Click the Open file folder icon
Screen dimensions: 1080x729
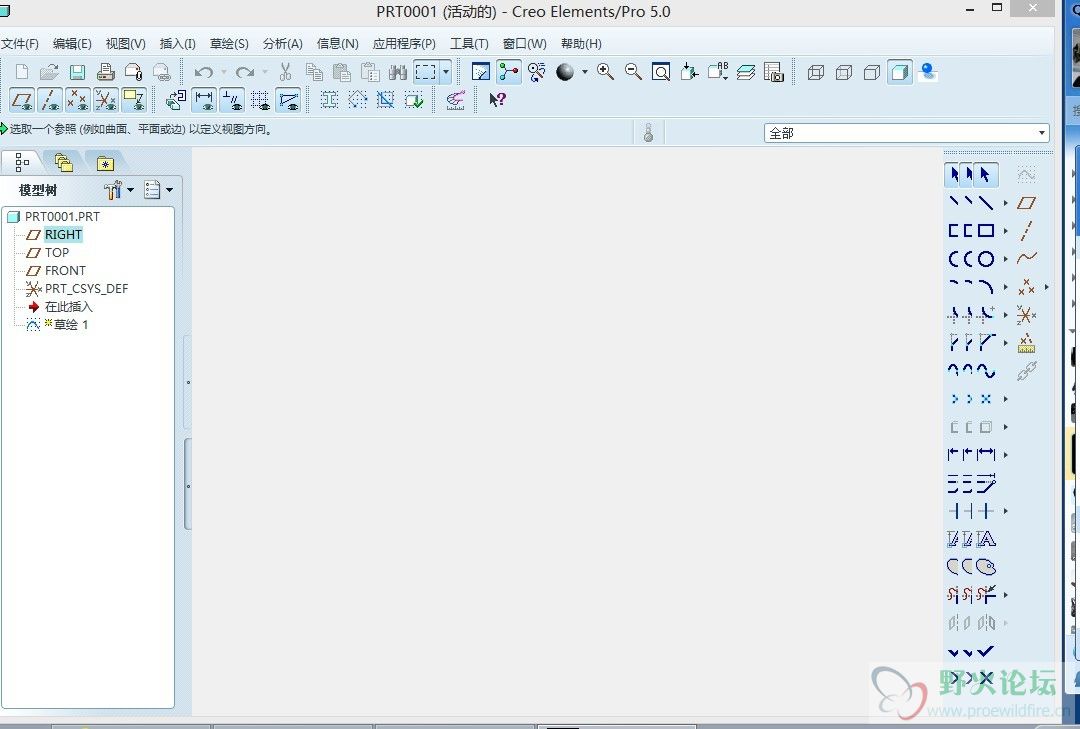(50, 72)
